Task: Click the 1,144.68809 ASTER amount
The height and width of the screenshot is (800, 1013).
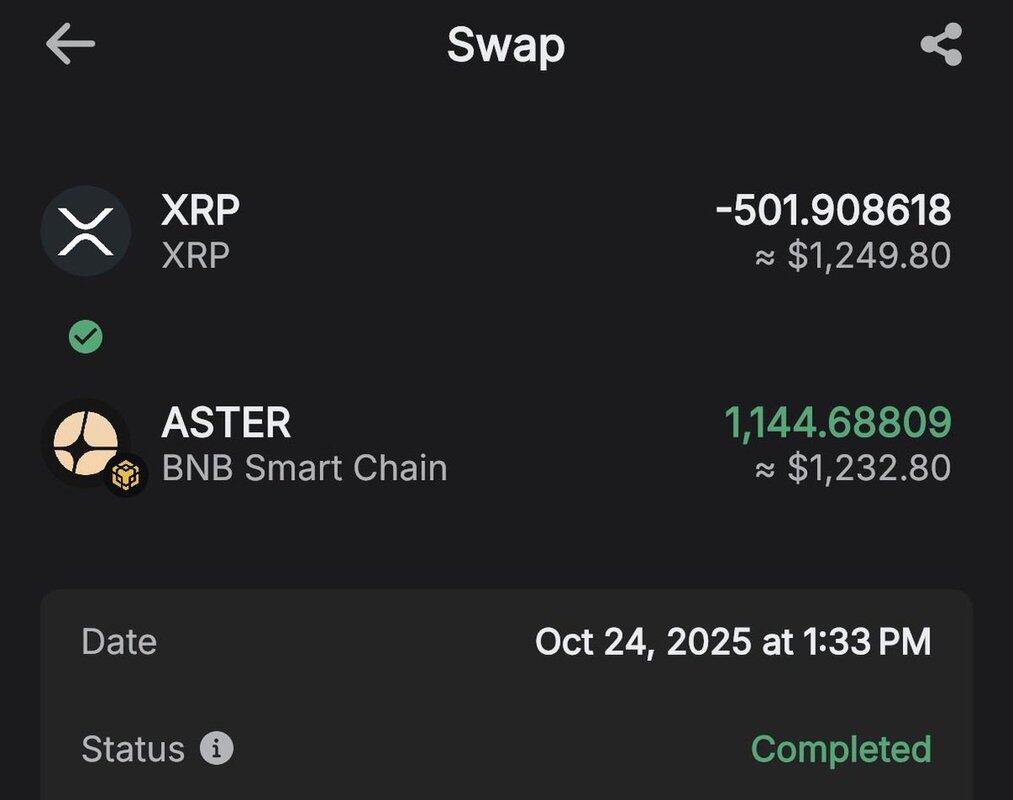Action: 837,423
